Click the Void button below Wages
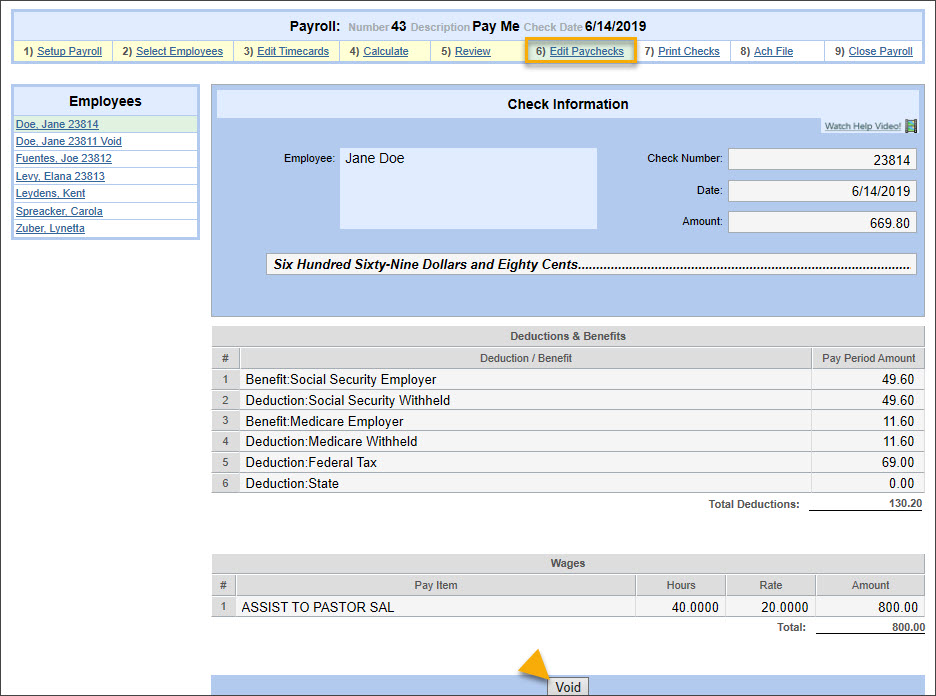The height and width of the screenshot is (696, 936). coord(567,687)
